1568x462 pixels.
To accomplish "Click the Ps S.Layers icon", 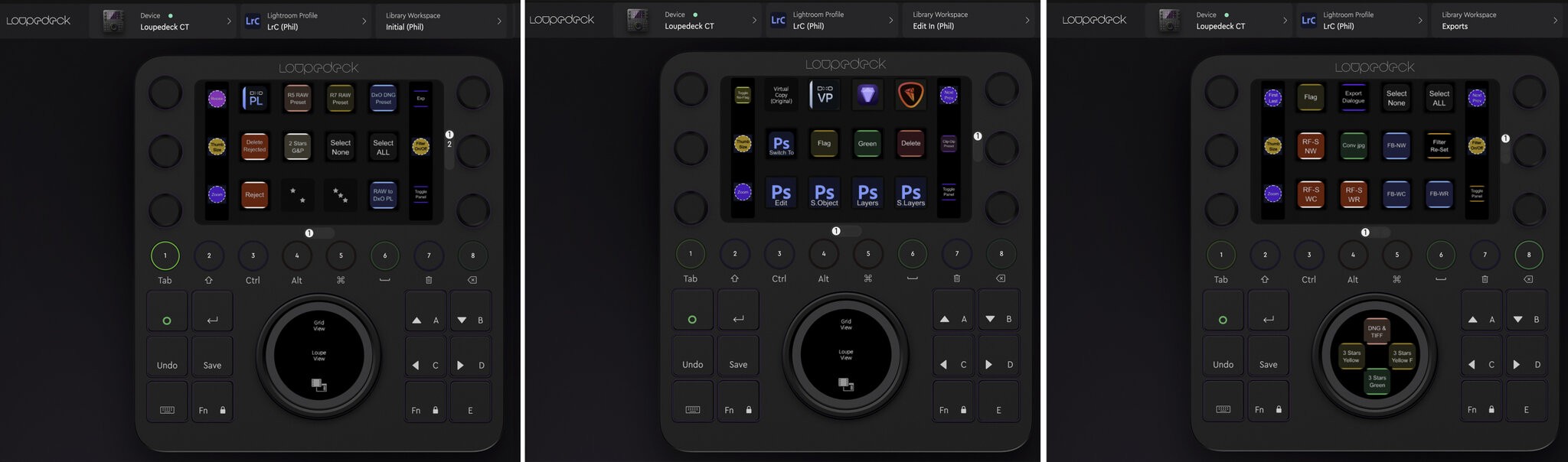I will pyautogui.click(x=910, y=193).
